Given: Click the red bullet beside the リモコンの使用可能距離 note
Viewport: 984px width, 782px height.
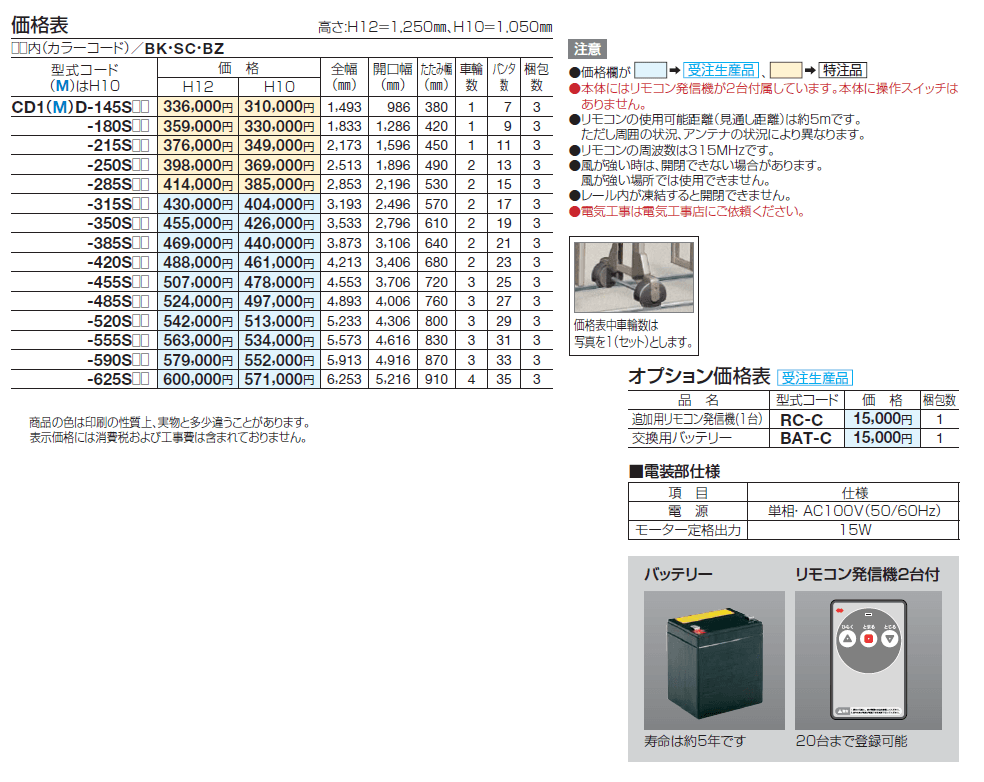Looking at the screenshot, I should [x=577, y=118].
